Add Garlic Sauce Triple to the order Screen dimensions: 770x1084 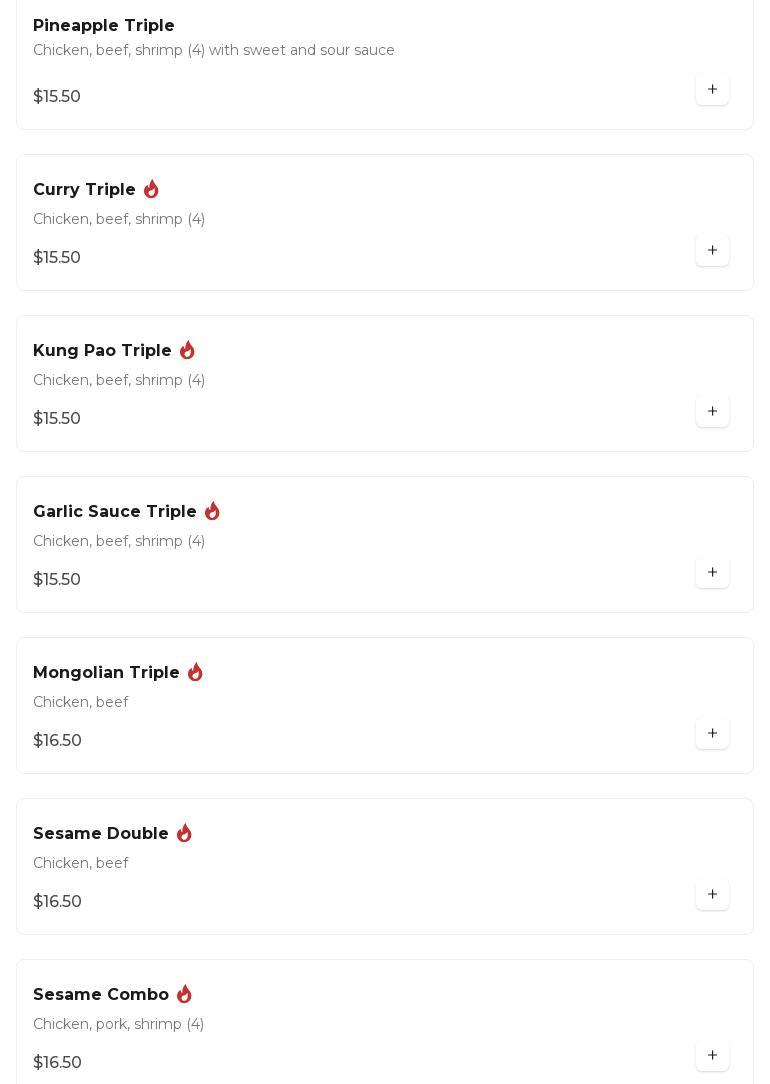(712, 573)
